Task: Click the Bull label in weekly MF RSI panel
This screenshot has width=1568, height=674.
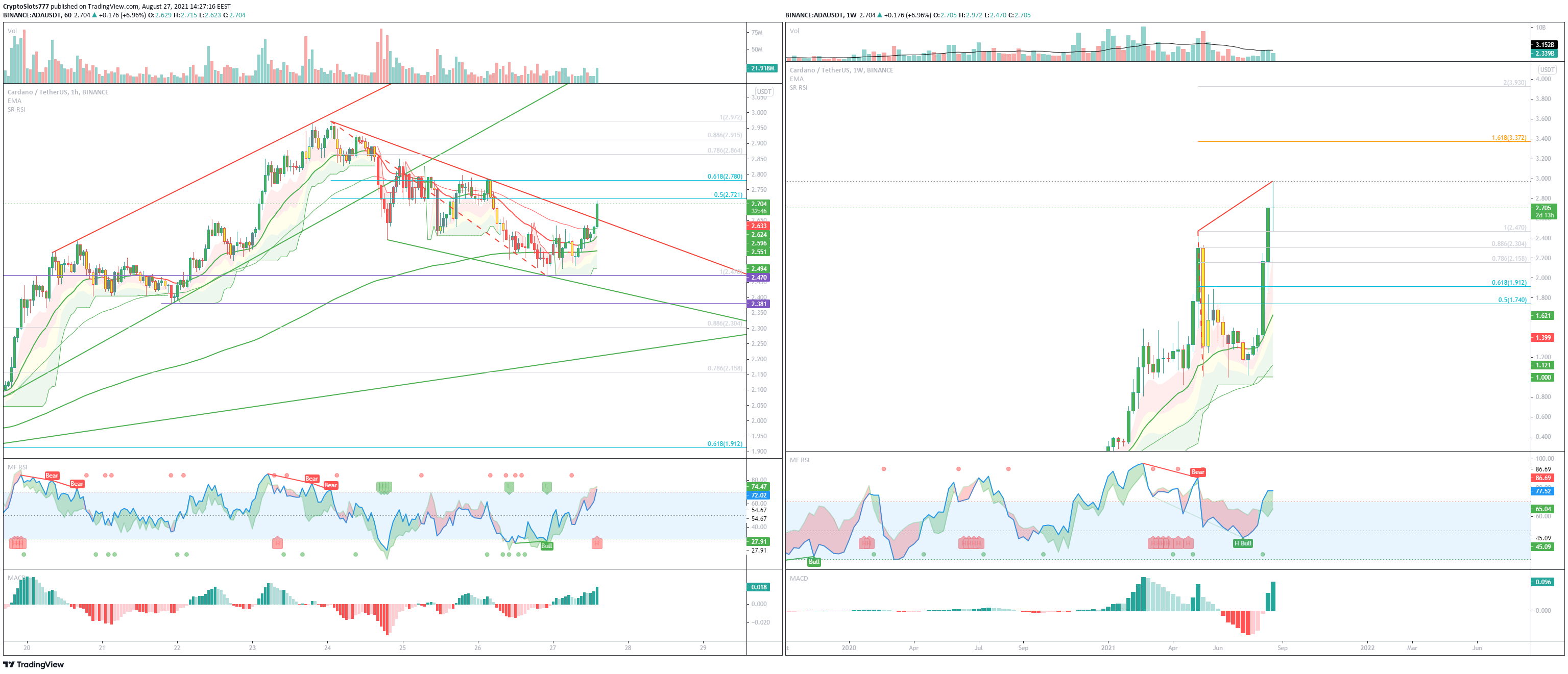Action: tap(814, 561)
